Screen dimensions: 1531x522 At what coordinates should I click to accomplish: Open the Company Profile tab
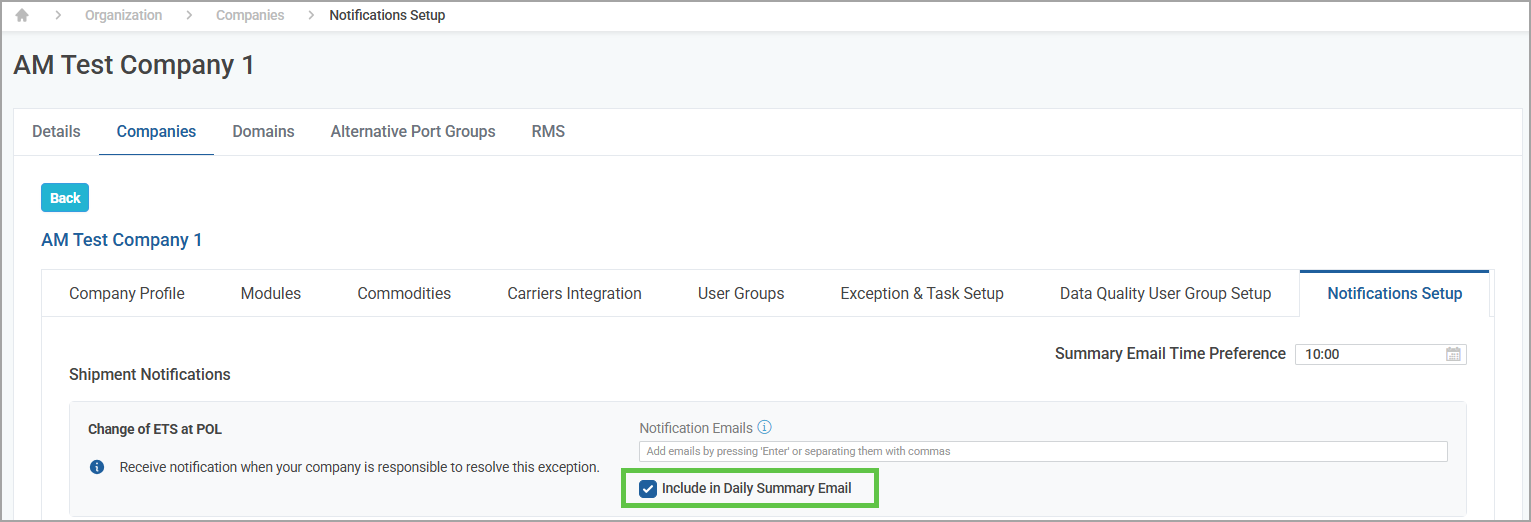click(127, 293)
